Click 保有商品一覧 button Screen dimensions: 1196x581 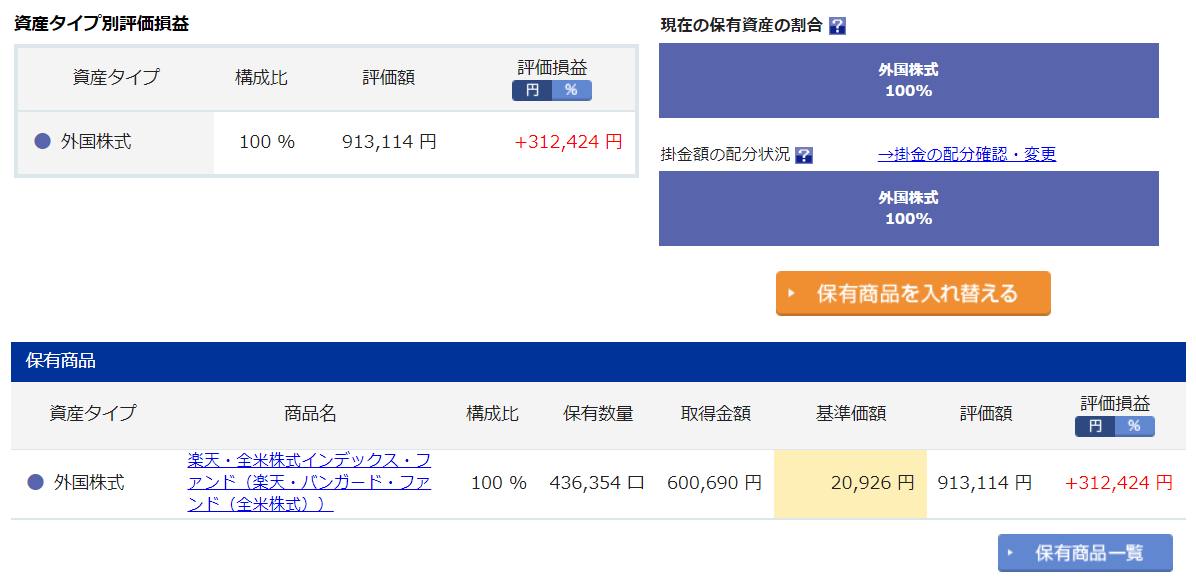[x=1085, y=553]
